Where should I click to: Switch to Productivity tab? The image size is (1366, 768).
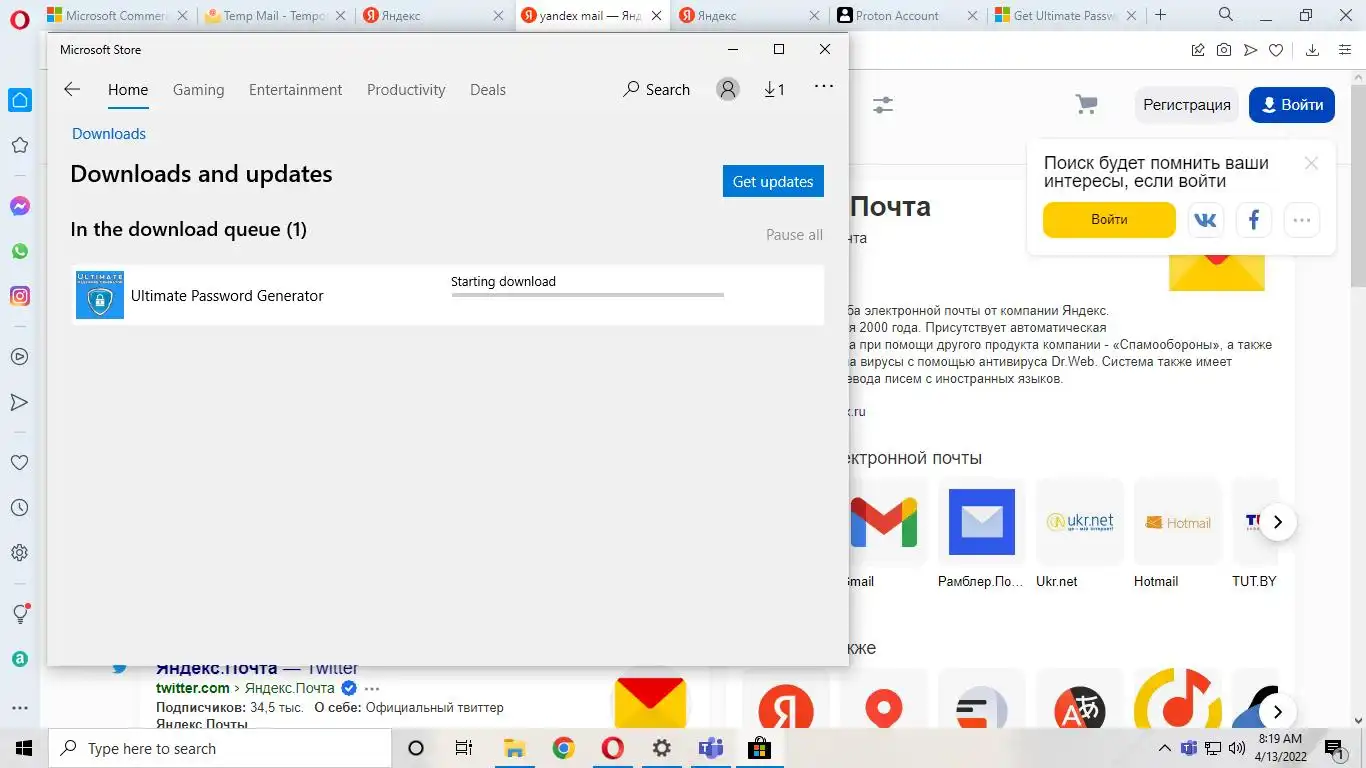(x=406, y=89)
